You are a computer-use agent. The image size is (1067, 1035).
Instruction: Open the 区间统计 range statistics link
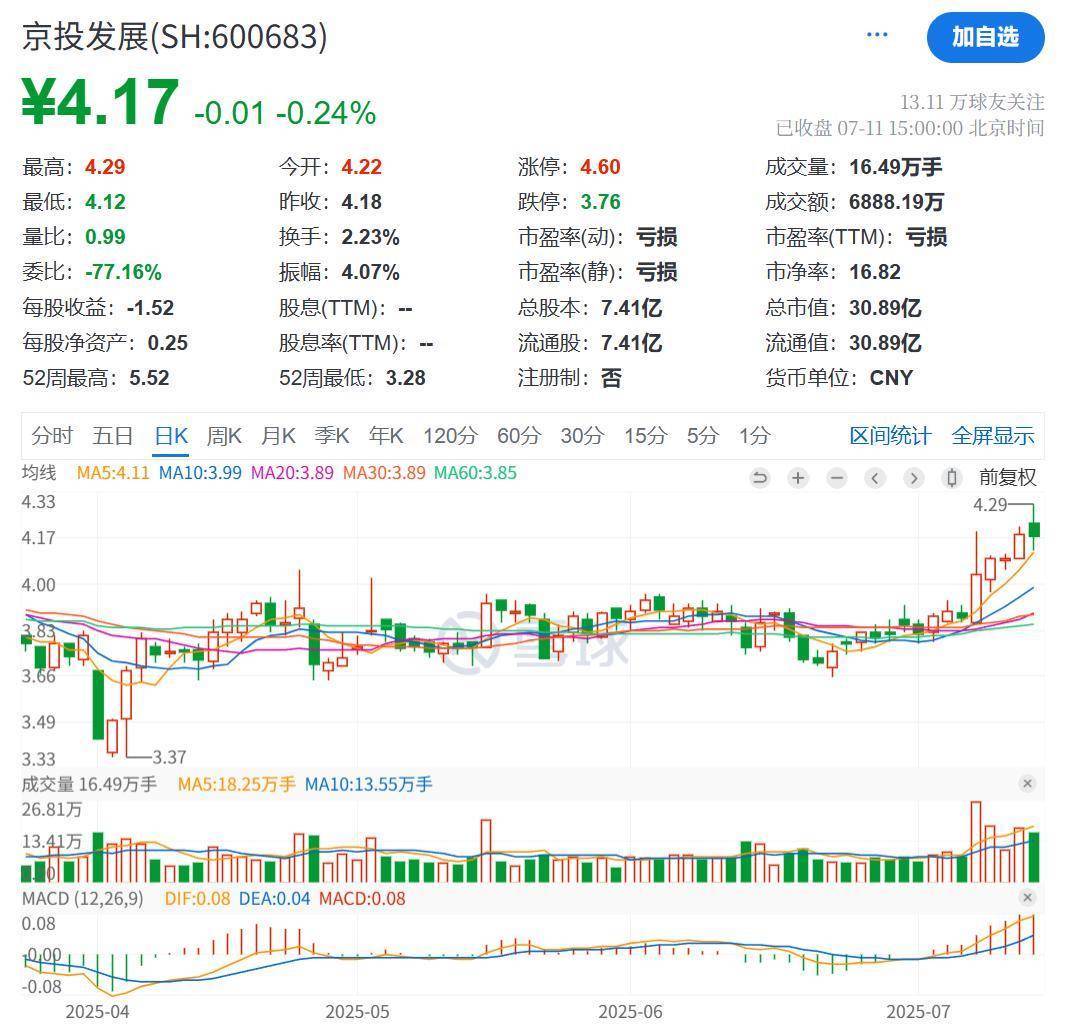pos(890,436)
